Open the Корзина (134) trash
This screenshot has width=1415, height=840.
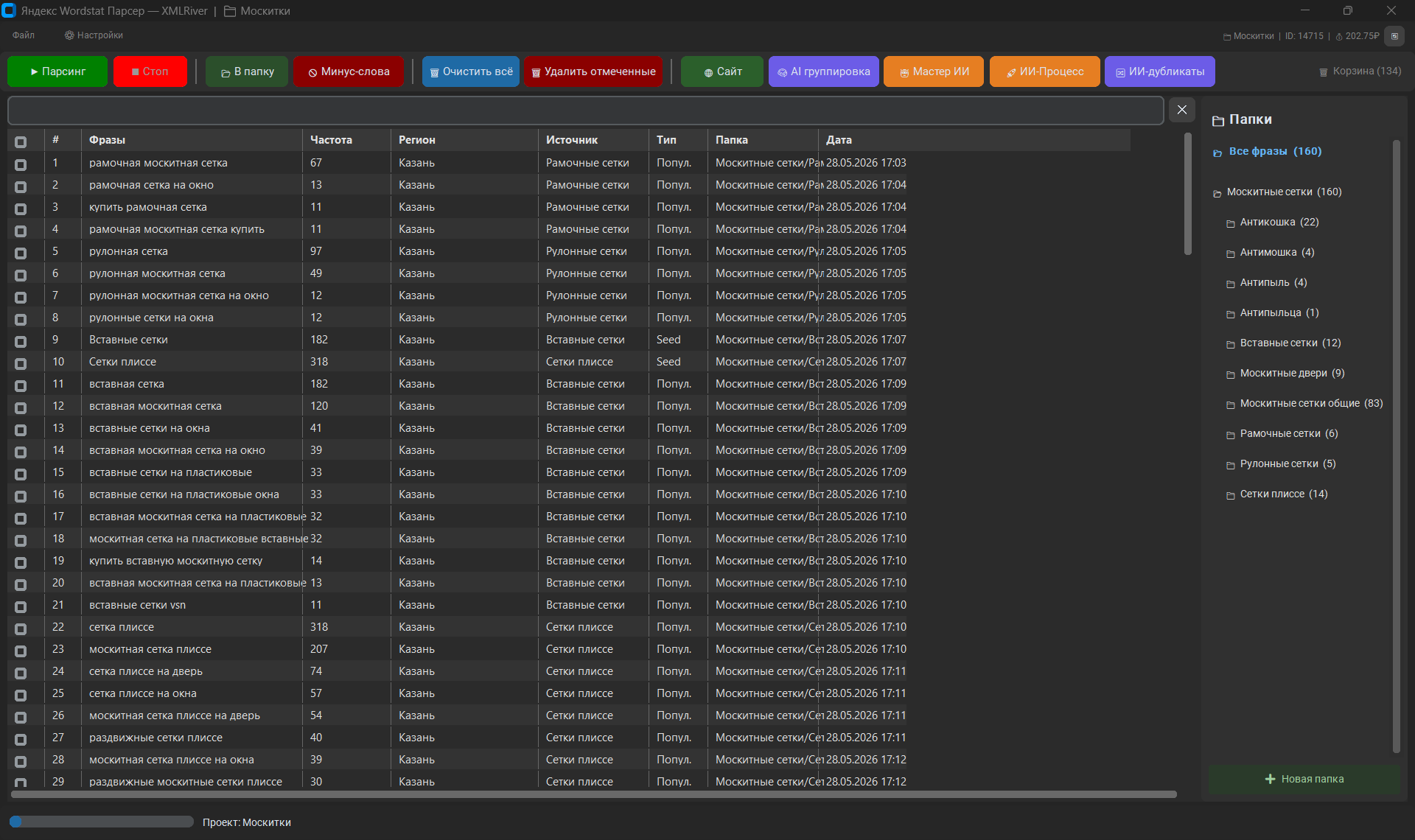(1360, 71)
